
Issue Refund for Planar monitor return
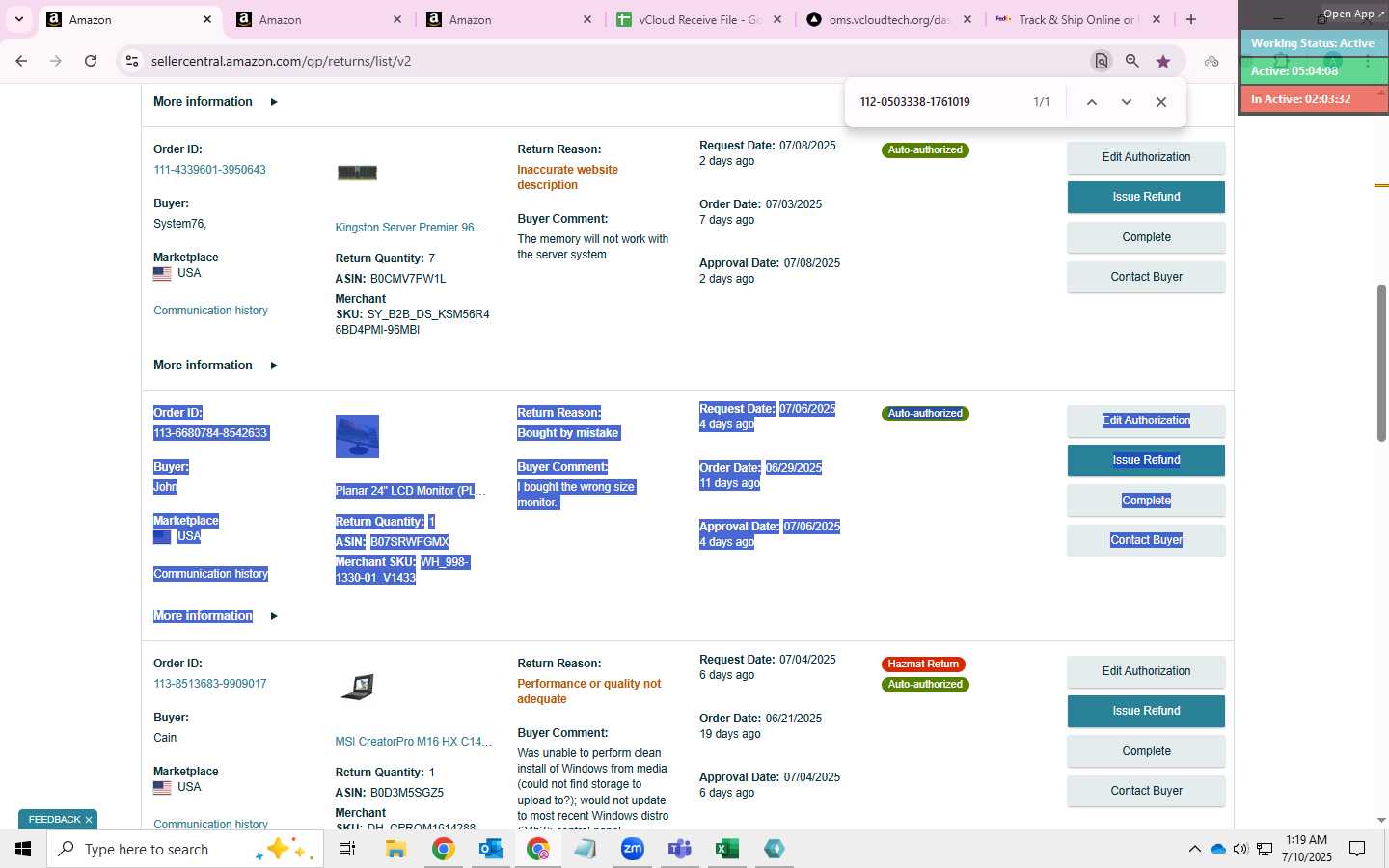click(x=1146, y=460)
